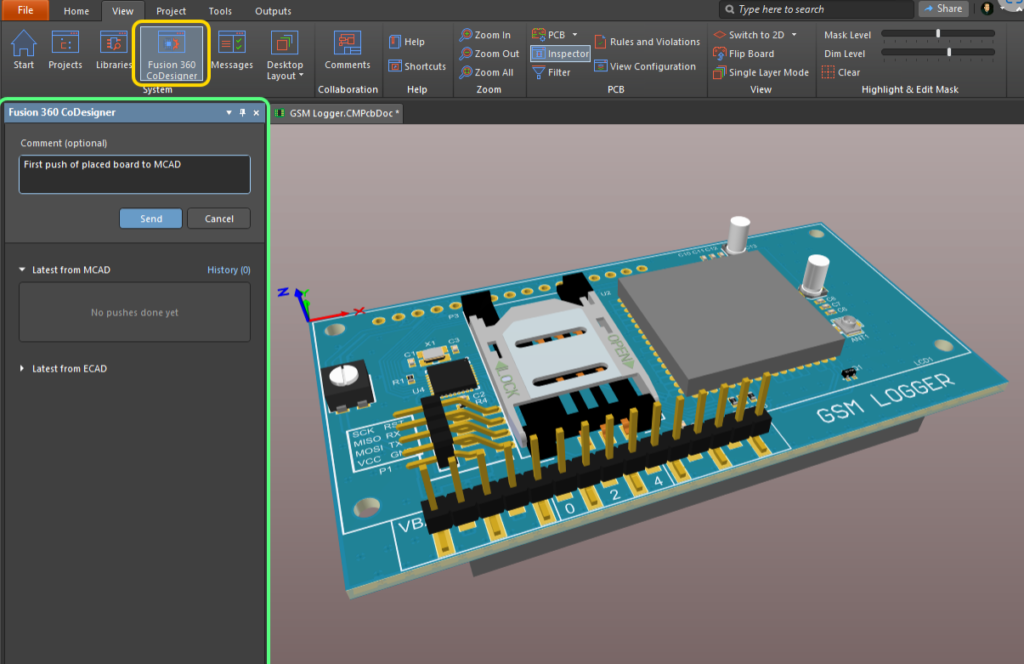Open Rules and Violations panel
This screenshot has width=1024, height=664.
647,42
